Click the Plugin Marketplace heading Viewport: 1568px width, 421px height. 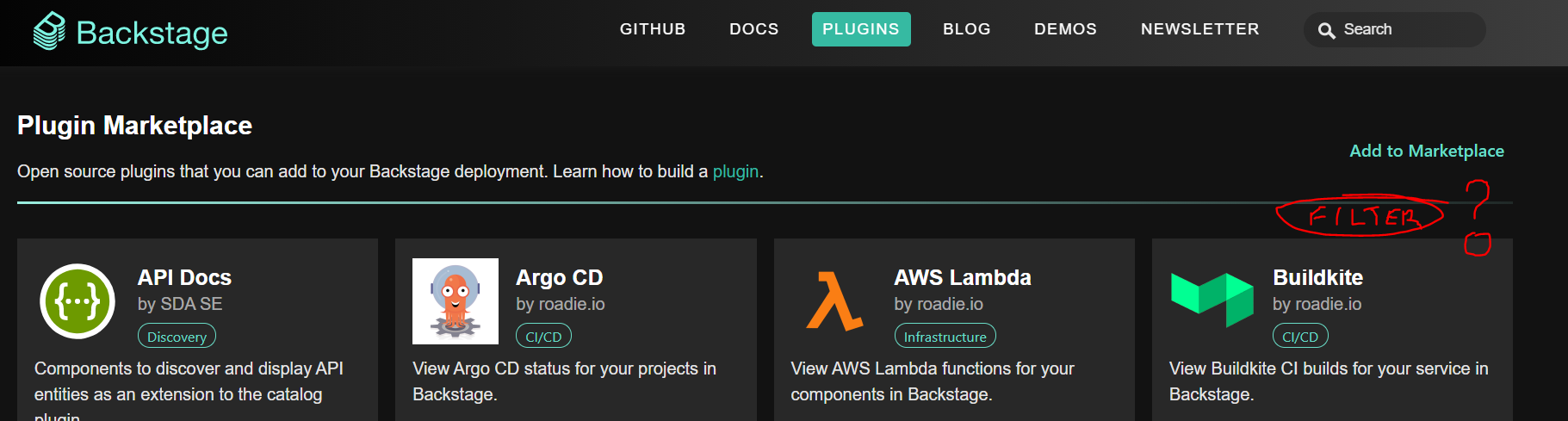(x=134, y=126)
